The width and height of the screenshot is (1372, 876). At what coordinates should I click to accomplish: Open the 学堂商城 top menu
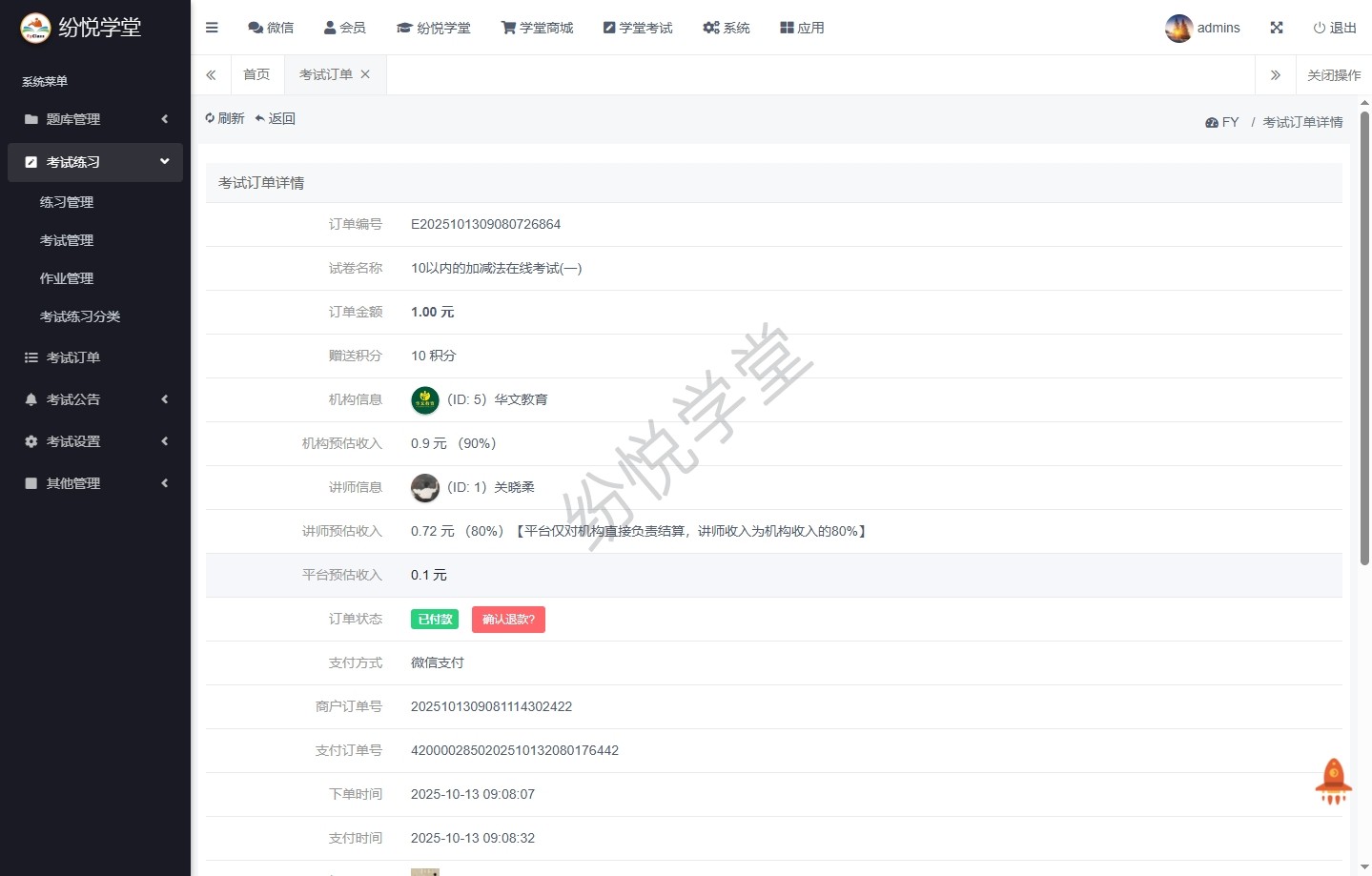pos(538,28)
